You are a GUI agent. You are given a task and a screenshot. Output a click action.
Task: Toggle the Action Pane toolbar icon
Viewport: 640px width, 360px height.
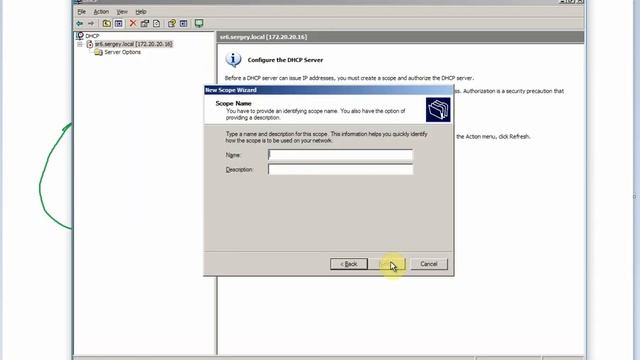tap(184, 24)
